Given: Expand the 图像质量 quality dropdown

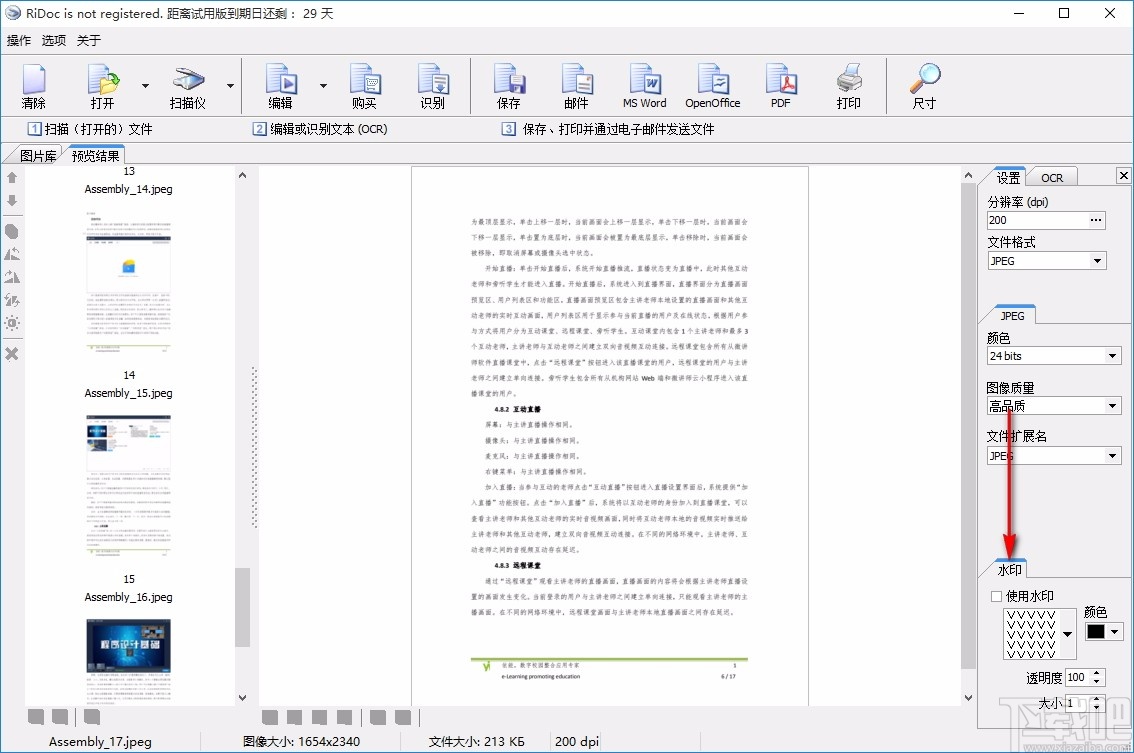Looking at the screenshot, I should 1112,406.
